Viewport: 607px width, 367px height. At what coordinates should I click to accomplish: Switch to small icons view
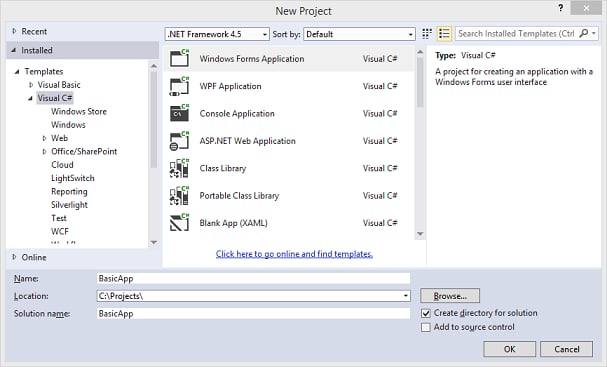427,34
